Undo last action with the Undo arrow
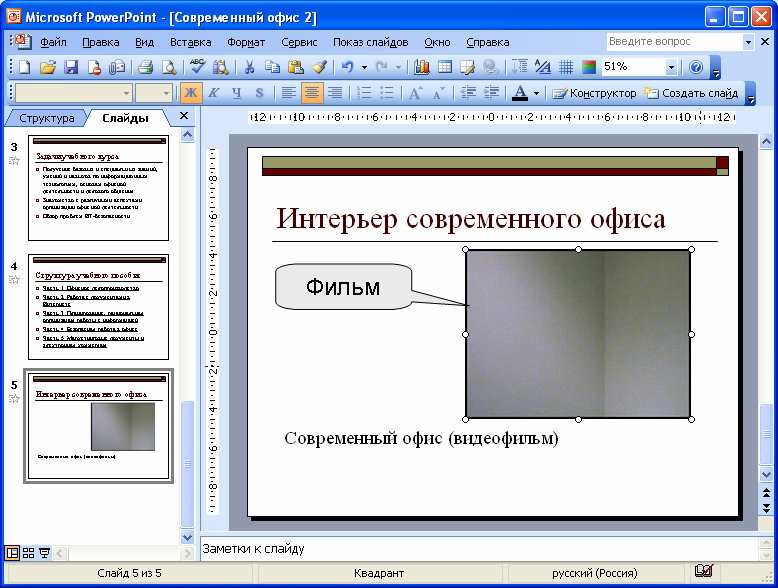The image size is (778, 588). (x=347, y=67)
